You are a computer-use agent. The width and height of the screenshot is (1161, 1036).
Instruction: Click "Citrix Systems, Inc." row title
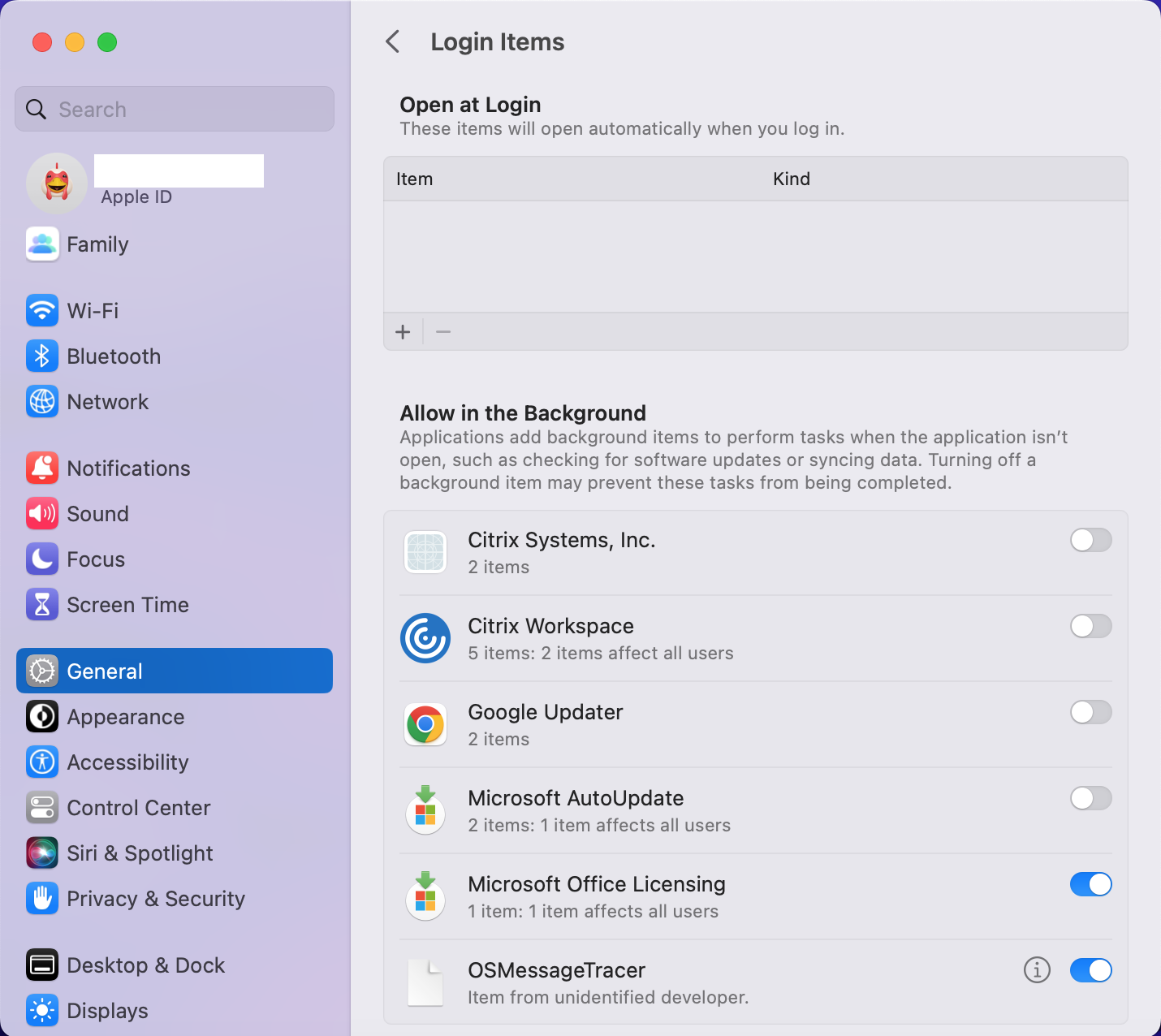click(x=562, y=540)
